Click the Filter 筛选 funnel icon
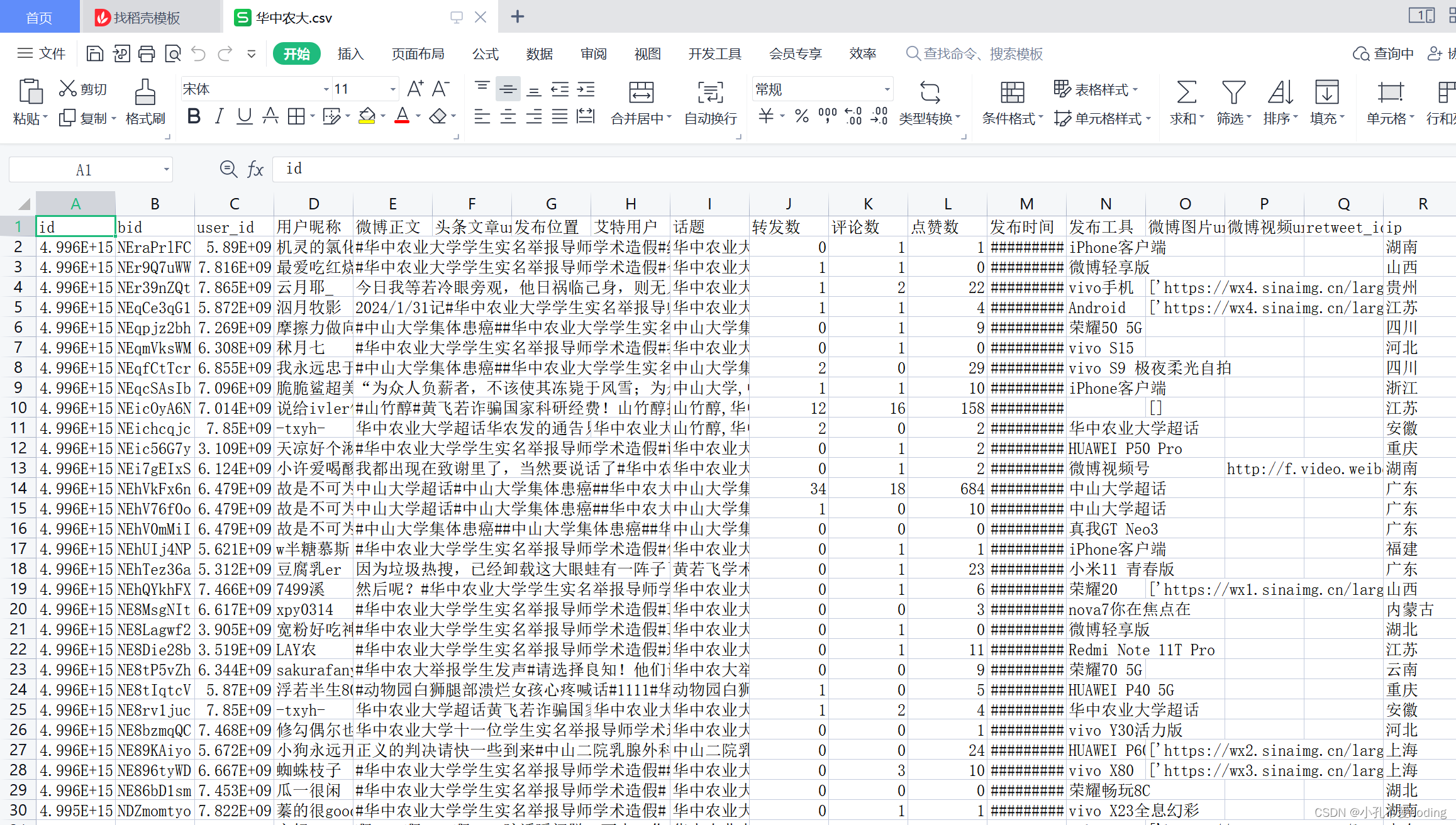This screenshot has width=1456, height=825. point(1233,92)
